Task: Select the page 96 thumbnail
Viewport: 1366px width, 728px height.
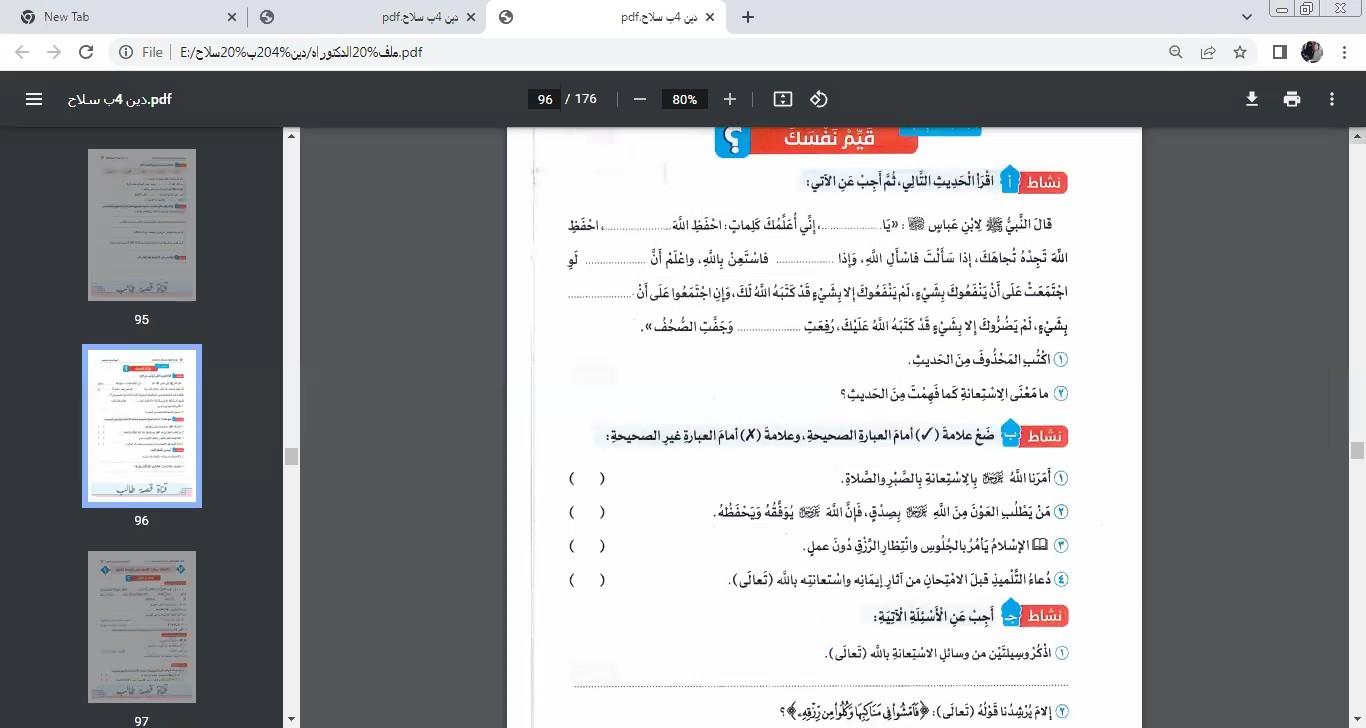Action: 142,426
